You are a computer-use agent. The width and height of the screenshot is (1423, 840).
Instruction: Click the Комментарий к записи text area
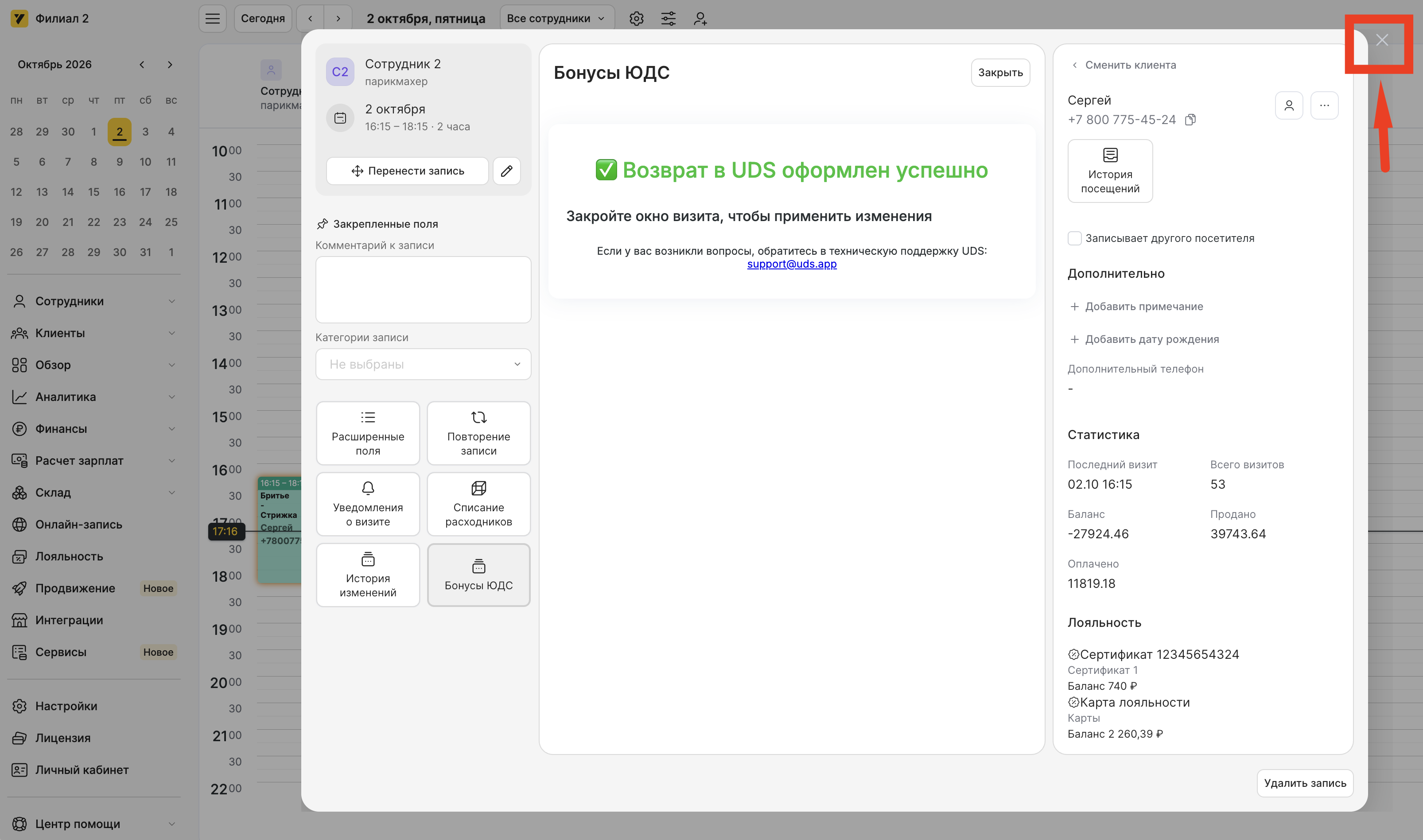pyautogui.click(x=423, y=290)
